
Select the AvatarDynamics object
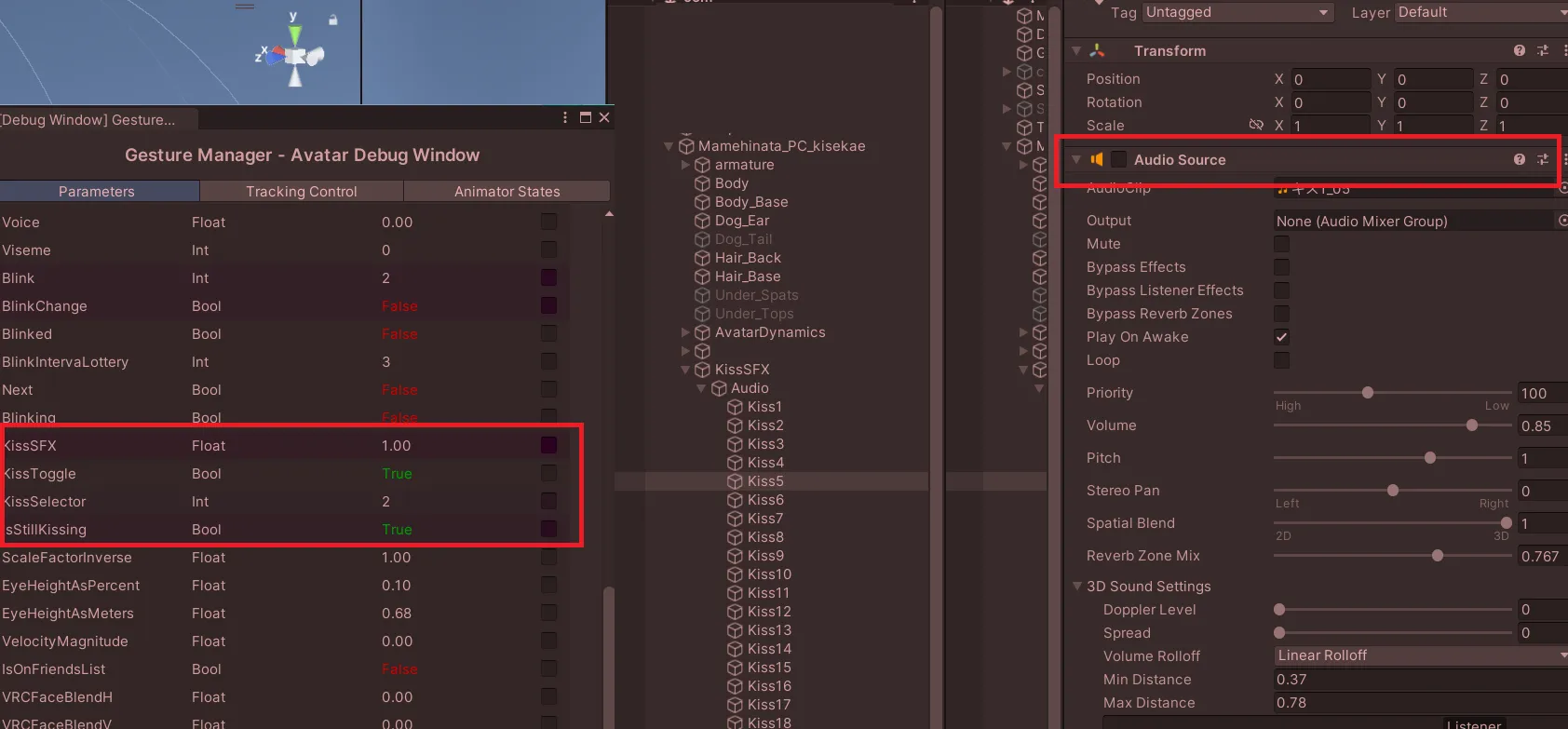click(x=770, y=332)
